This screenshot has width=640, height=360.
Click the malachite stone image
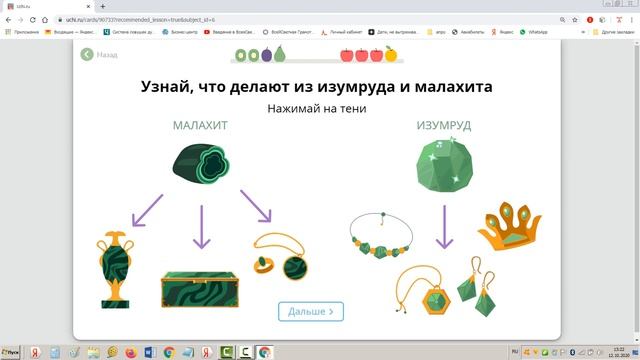201,164
